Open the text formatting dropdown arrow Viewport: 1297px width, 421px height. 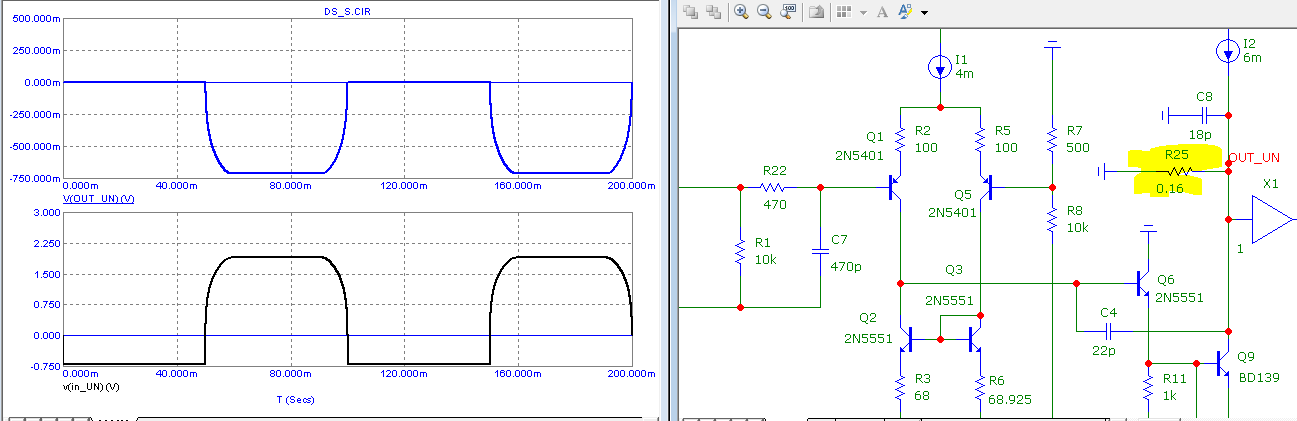925,13
